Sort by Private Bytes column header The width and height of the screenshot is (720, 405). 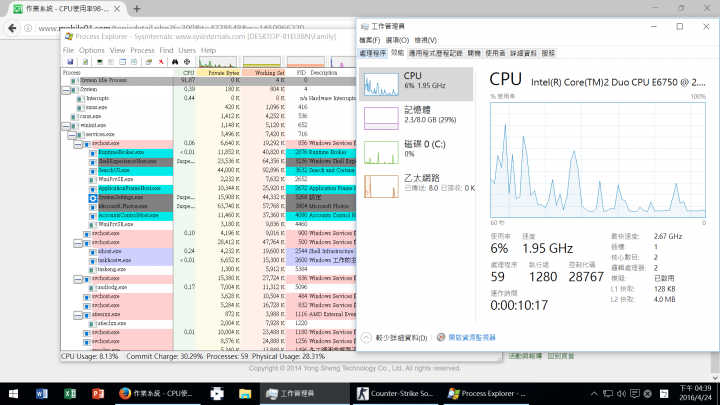coord(219,73)
